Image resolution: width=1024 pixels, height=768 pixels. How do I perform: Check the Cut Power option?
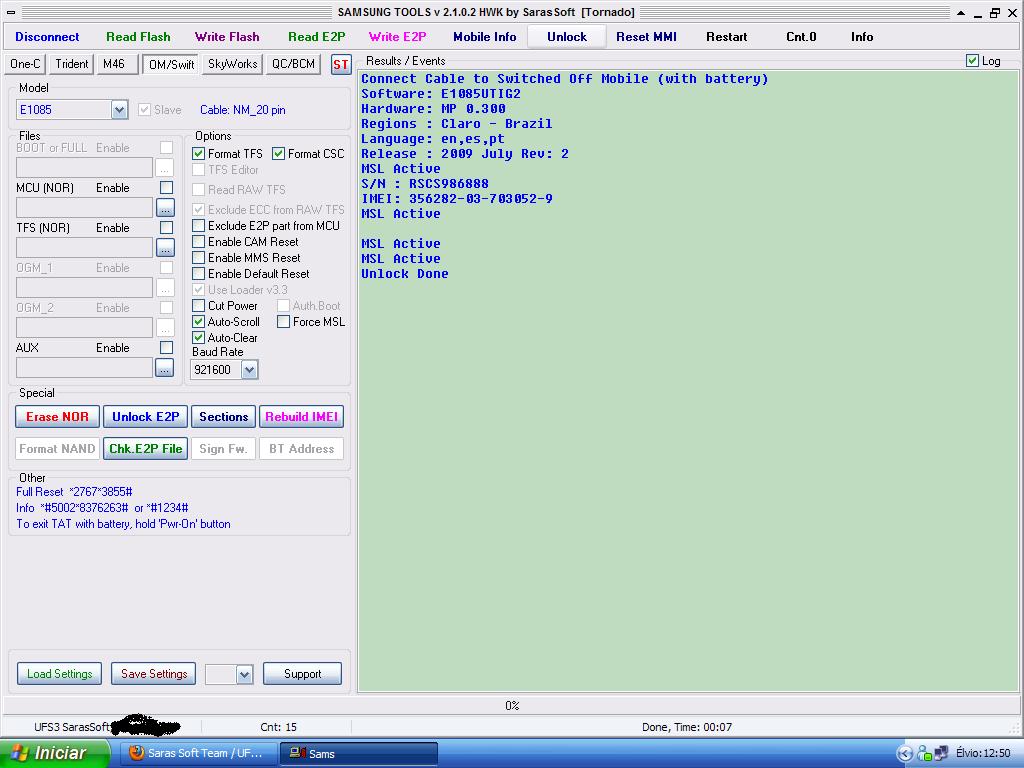click(199, 306)
